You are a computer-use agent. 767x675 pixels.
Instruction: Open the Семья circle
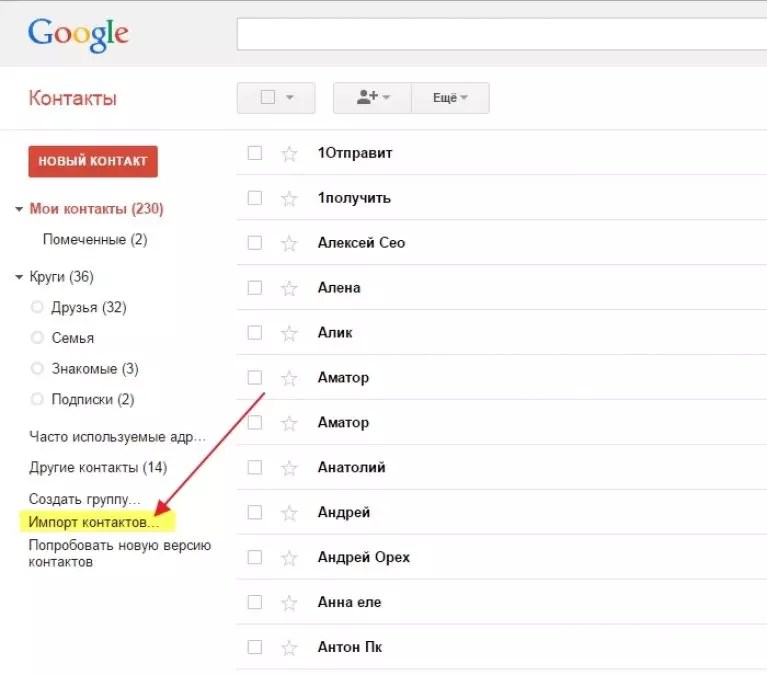(x=72, y=338)
